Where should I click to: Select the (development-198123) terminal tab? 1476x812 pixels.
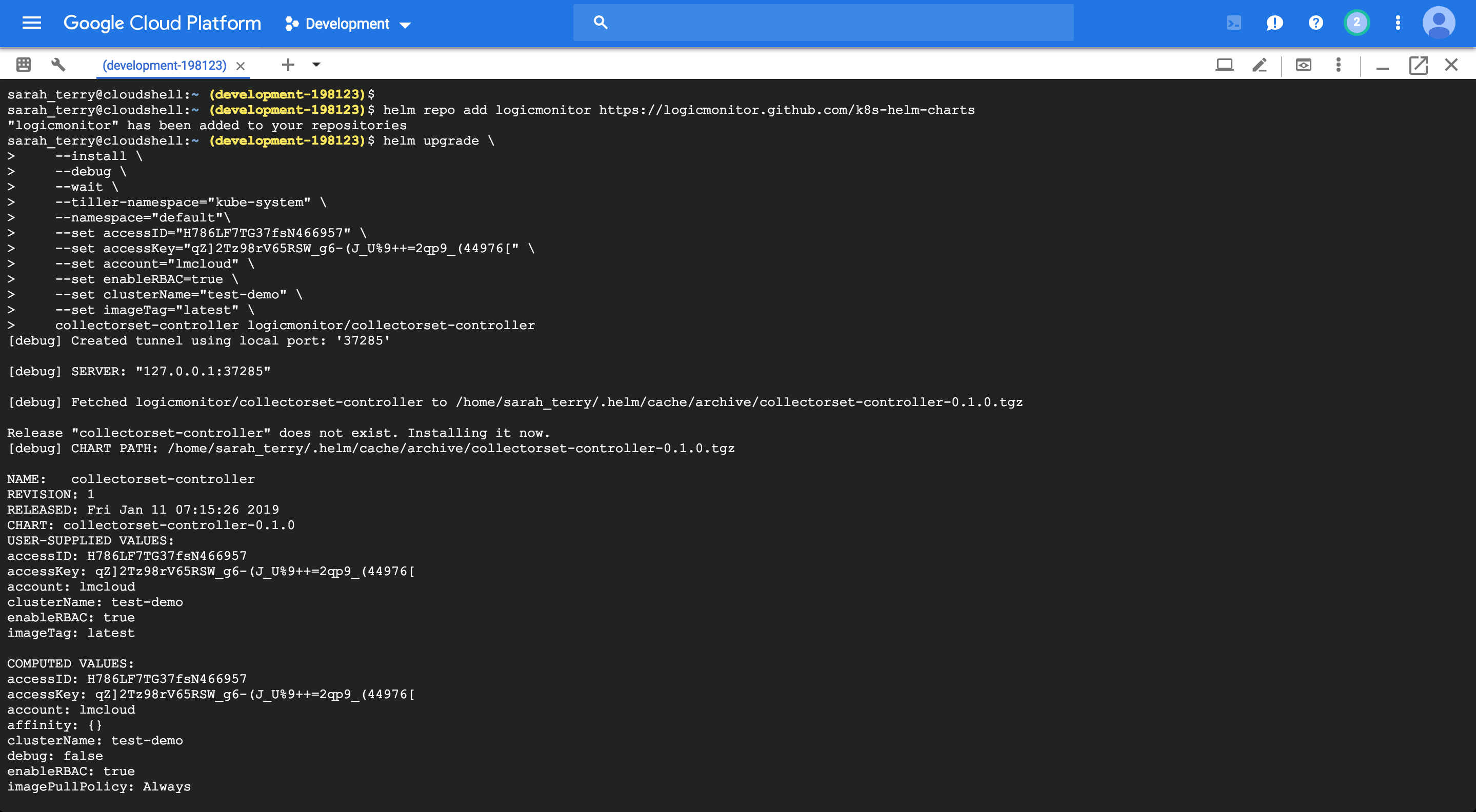165,65
